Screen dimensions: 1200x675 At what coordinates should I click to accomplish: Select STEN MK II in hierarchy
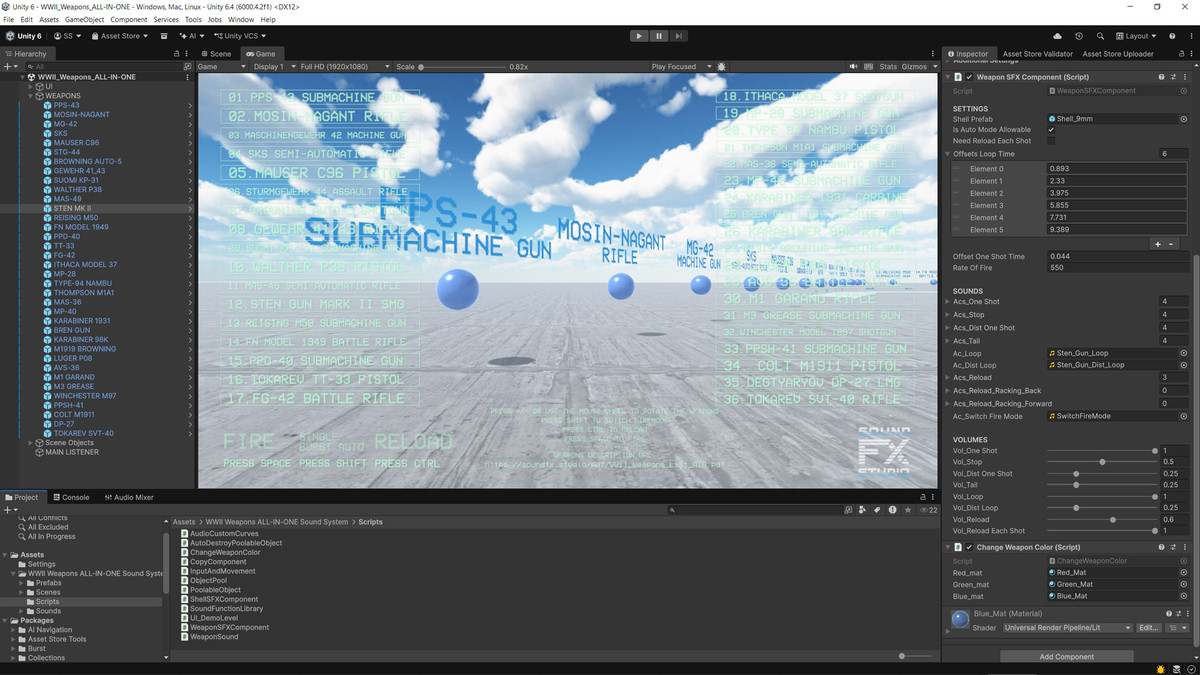coord(73,208)
